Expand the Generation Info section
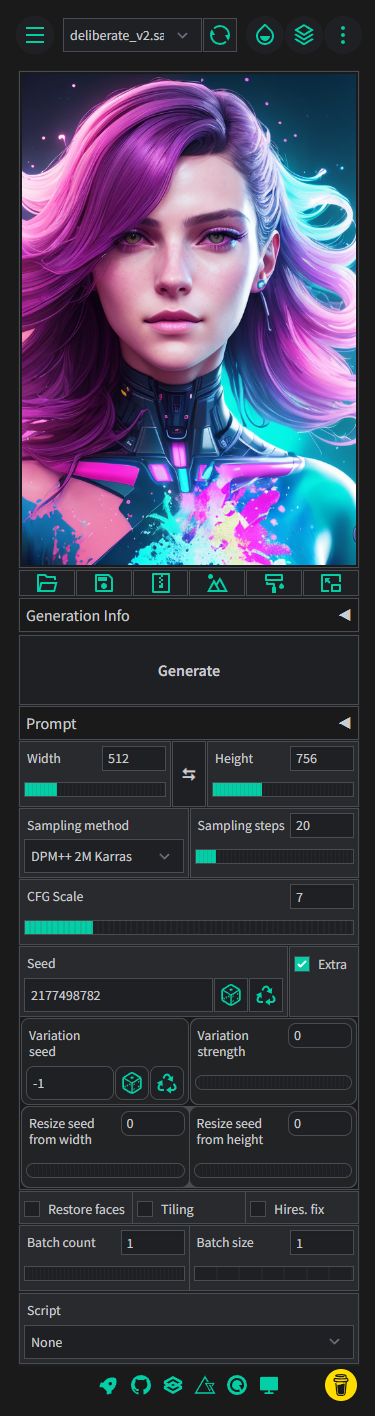Image resolution: width=375 pixels, height=1416 pixels. [x=189, y=616]
